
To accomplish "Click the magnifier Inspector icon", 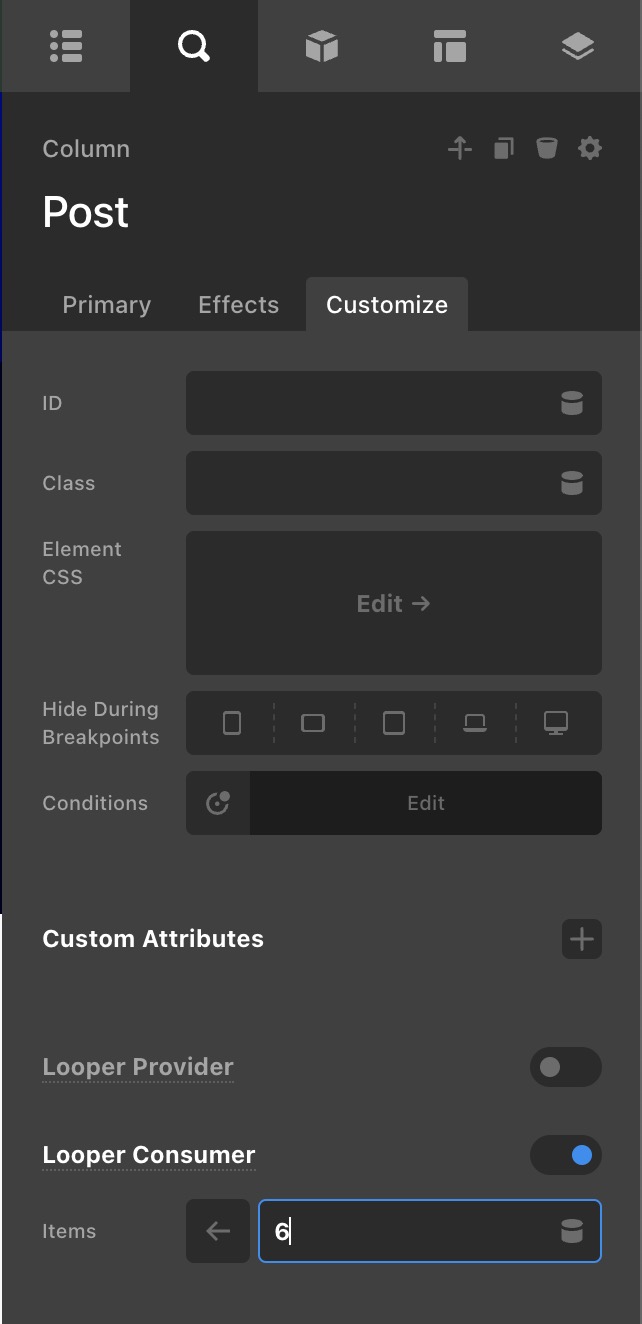I will coord(194,46).
